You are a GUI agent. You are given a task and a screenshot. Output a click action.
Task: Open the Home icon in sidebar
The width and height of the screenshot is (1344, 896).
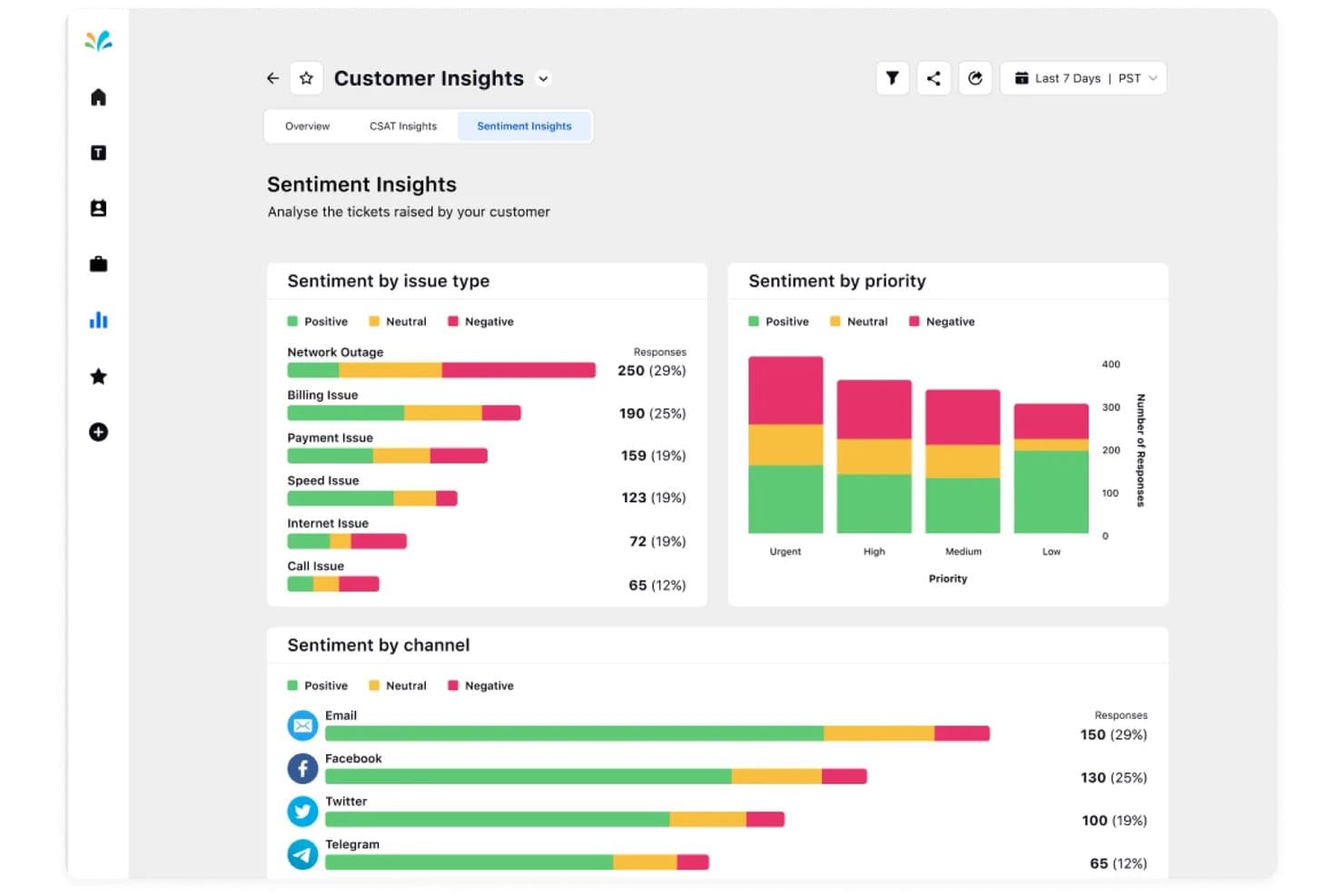(98, 97)
